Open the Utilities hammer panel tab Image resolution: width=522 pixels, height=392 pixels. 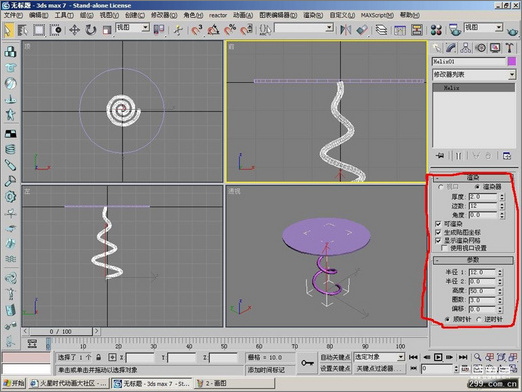click(x=509, y=49)
